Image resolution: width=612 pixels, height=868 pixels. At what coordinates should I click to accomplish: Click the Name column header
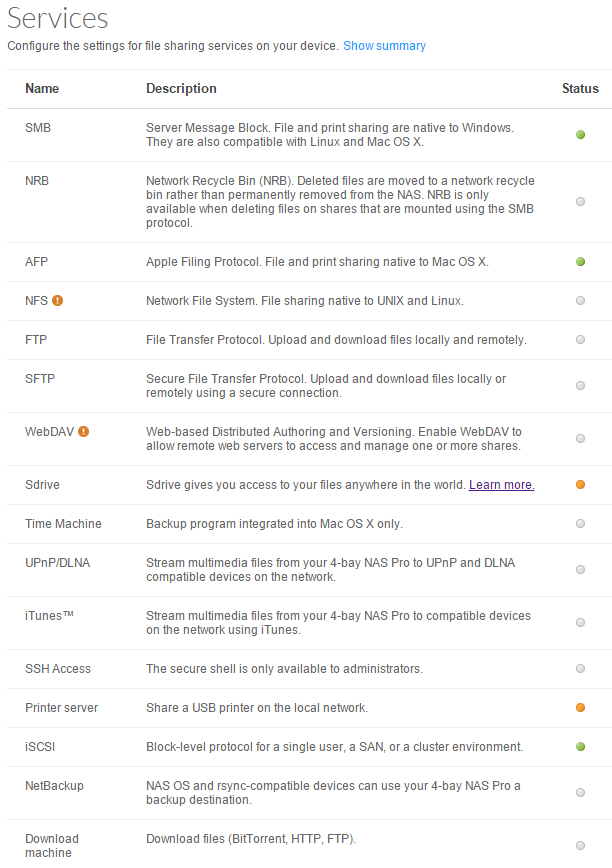click(42, 89)
